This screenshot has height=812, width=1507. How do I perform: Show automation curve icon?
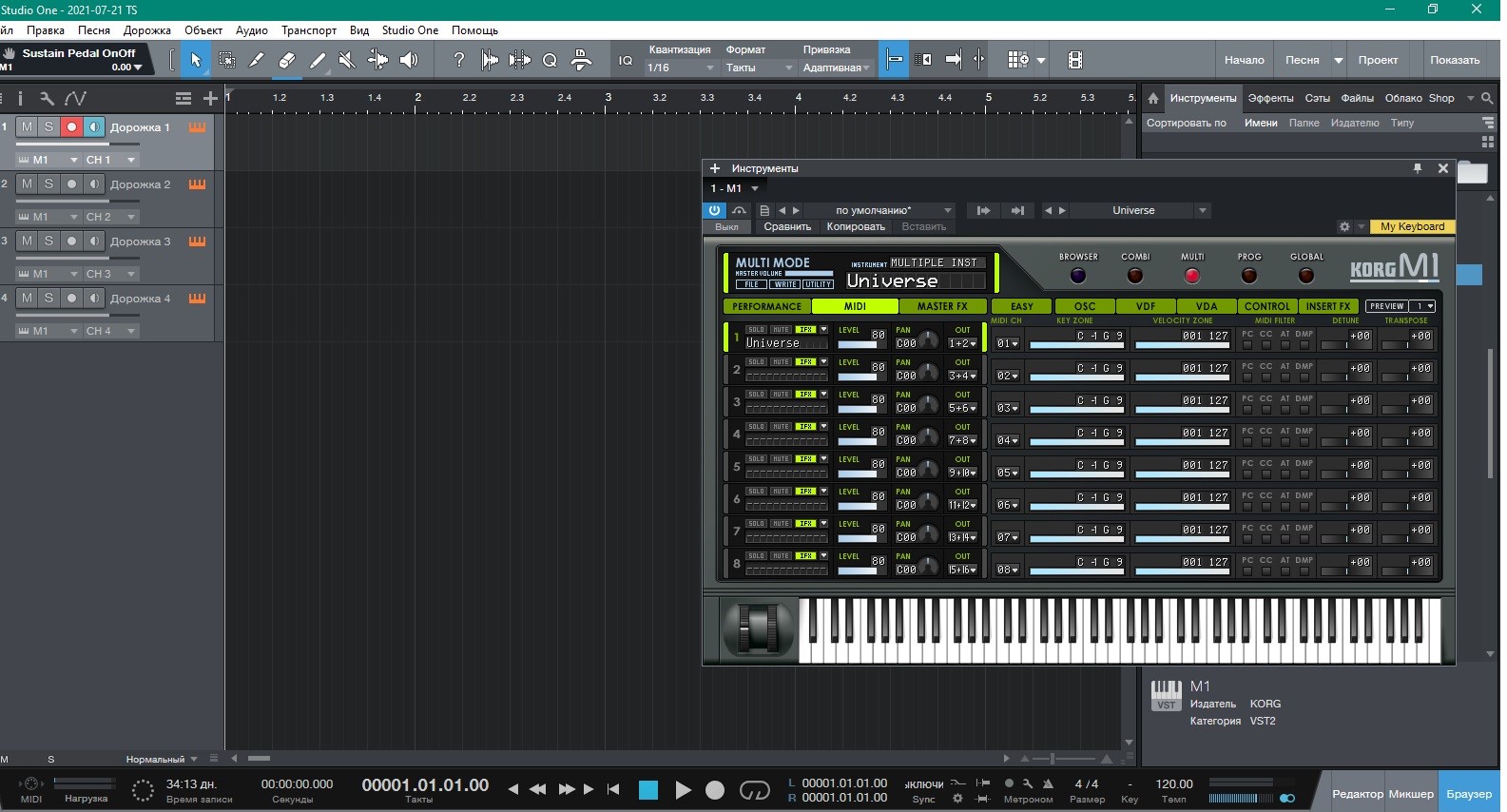click(76, 98)
